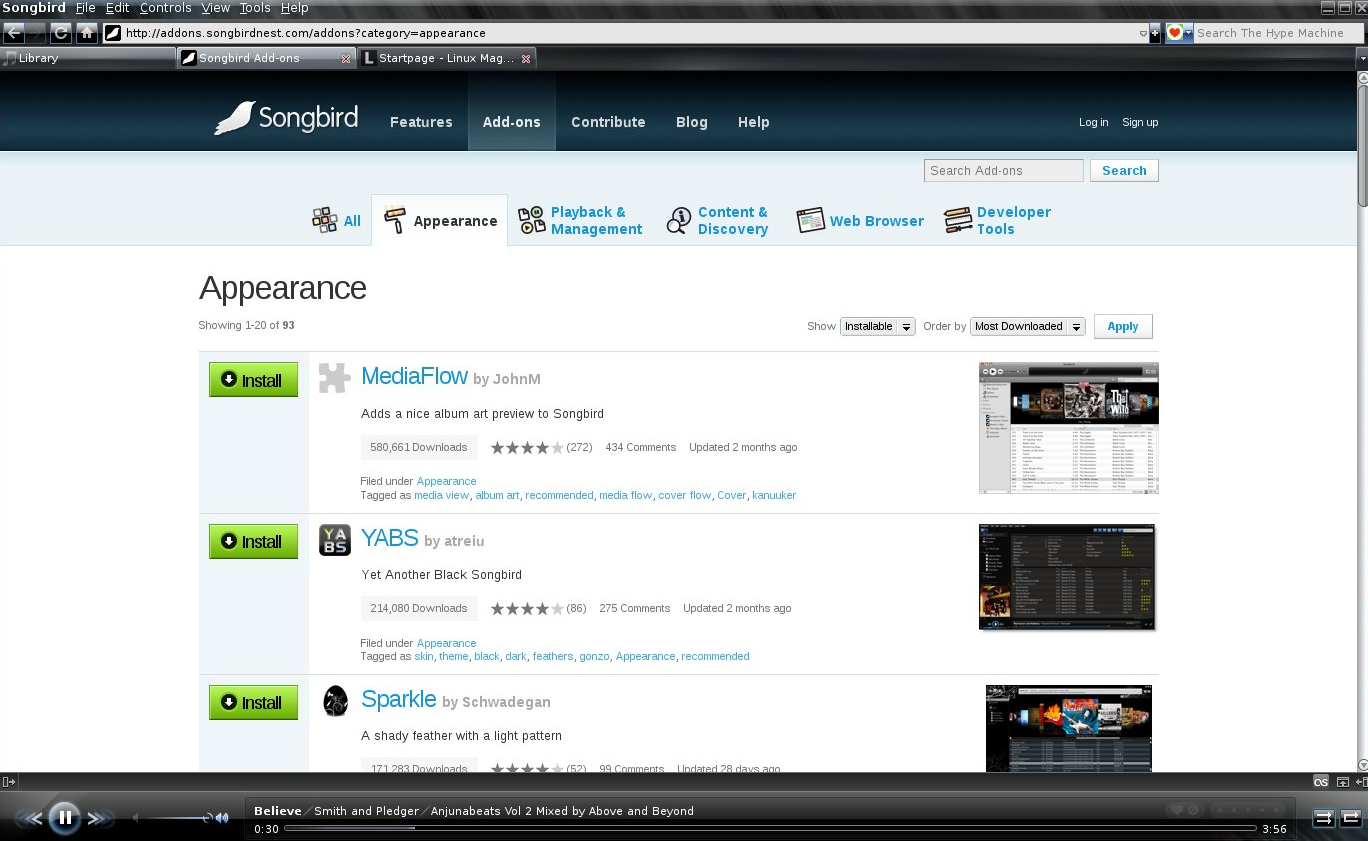Screen dimensions: 1368x841
Task: Click the Appearance paint roller icon
Action: 396,220
